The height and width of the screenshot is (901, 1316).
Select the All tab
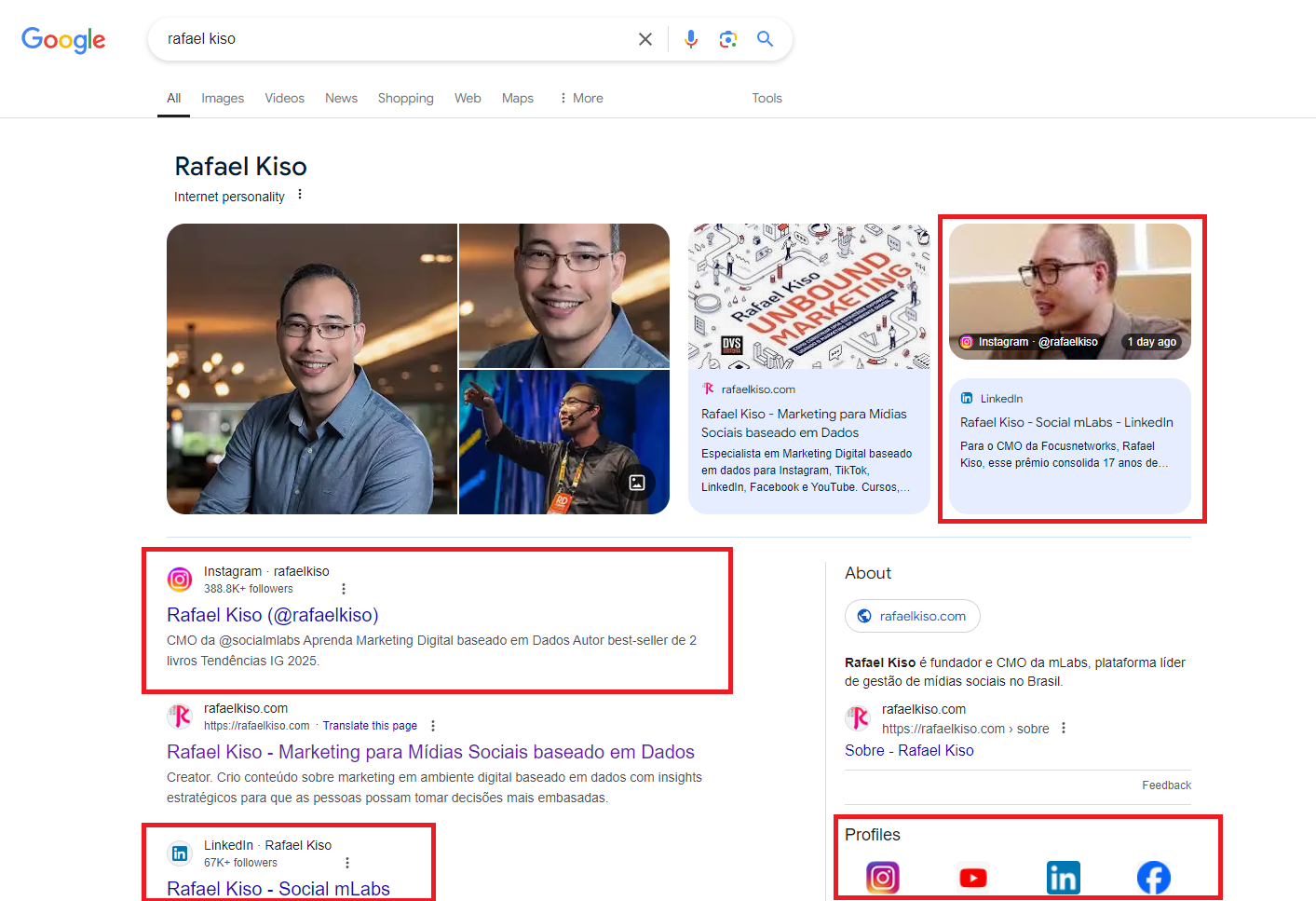coord(174,98)
